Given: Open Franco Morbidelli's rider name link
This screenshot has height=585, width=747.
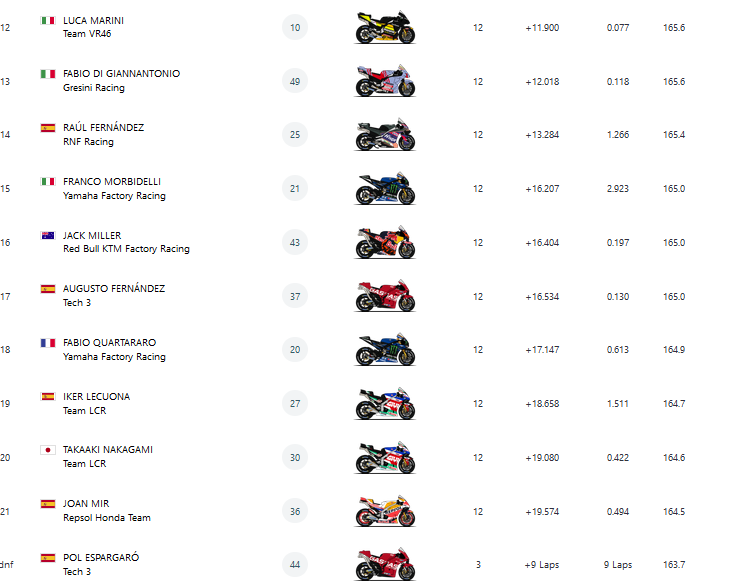Looking at the screenshot, I should coord(111,182).
